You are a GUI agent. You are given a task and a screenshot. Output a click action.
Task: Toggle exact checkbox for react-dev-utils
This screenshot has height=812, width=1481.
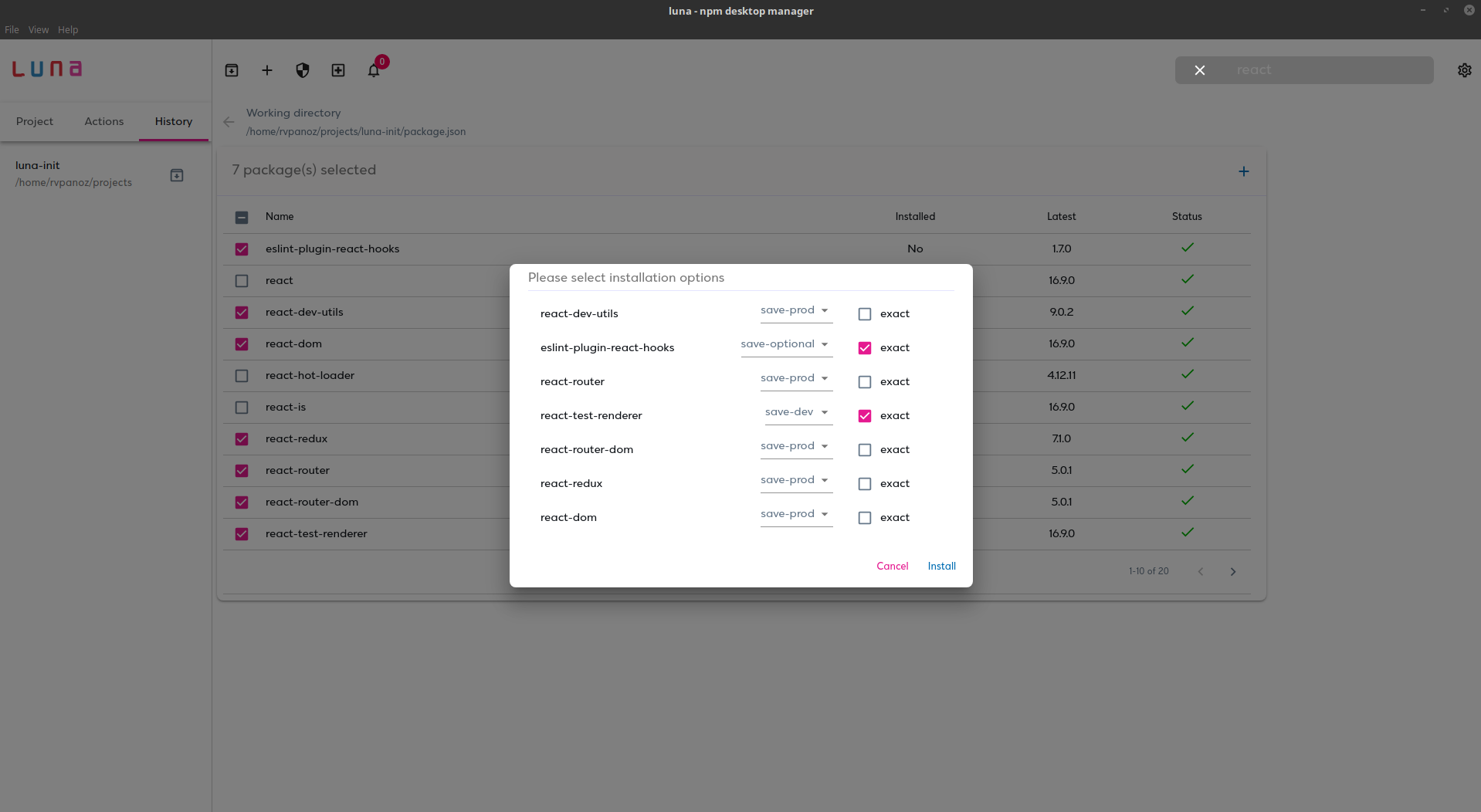(865, 314)
